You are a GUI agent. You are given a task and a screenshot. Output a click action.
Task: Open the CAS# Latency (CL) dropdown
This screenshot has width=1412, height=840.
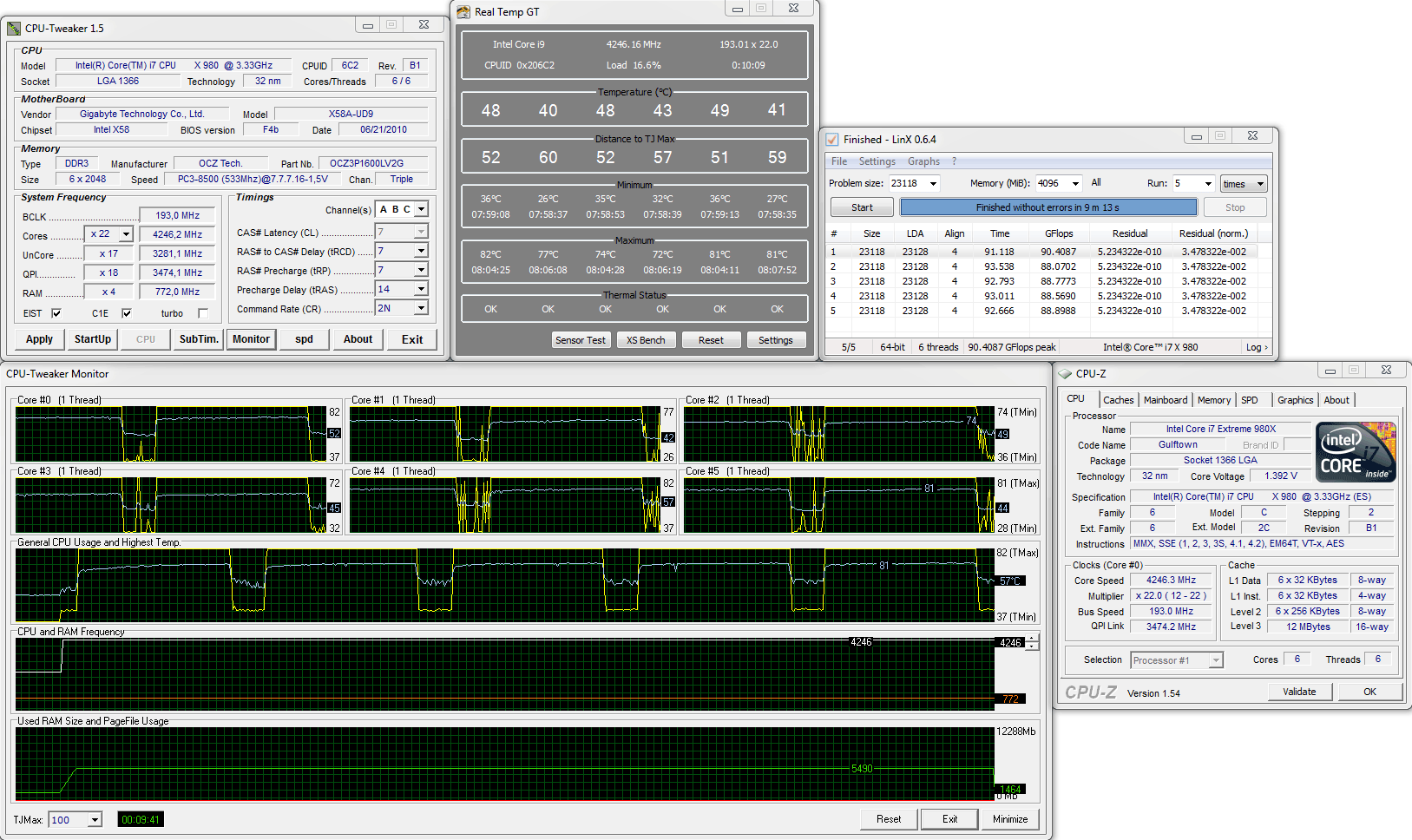tap(421, 232)
